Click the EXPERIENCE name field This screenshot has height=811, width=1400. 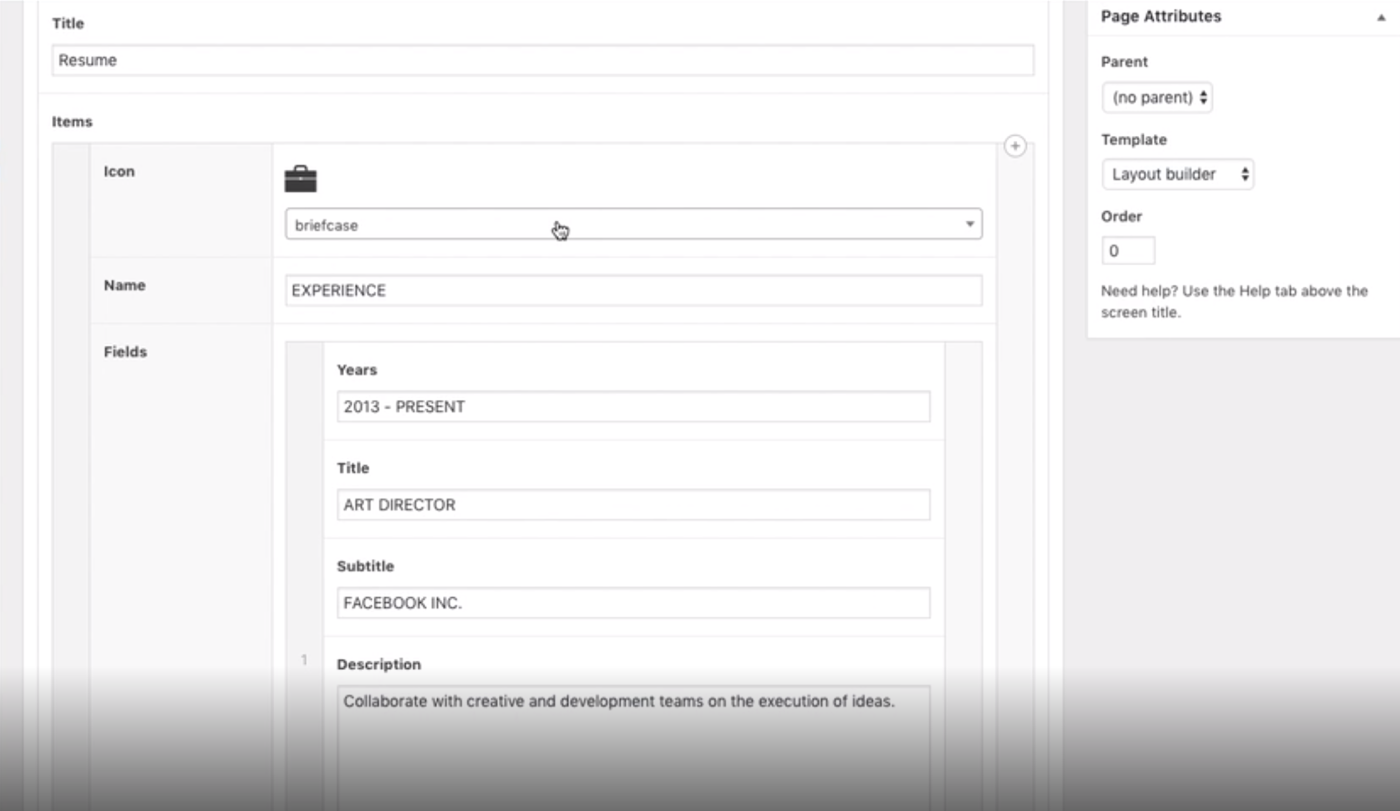pyautogui.click(x=633, y=291)
